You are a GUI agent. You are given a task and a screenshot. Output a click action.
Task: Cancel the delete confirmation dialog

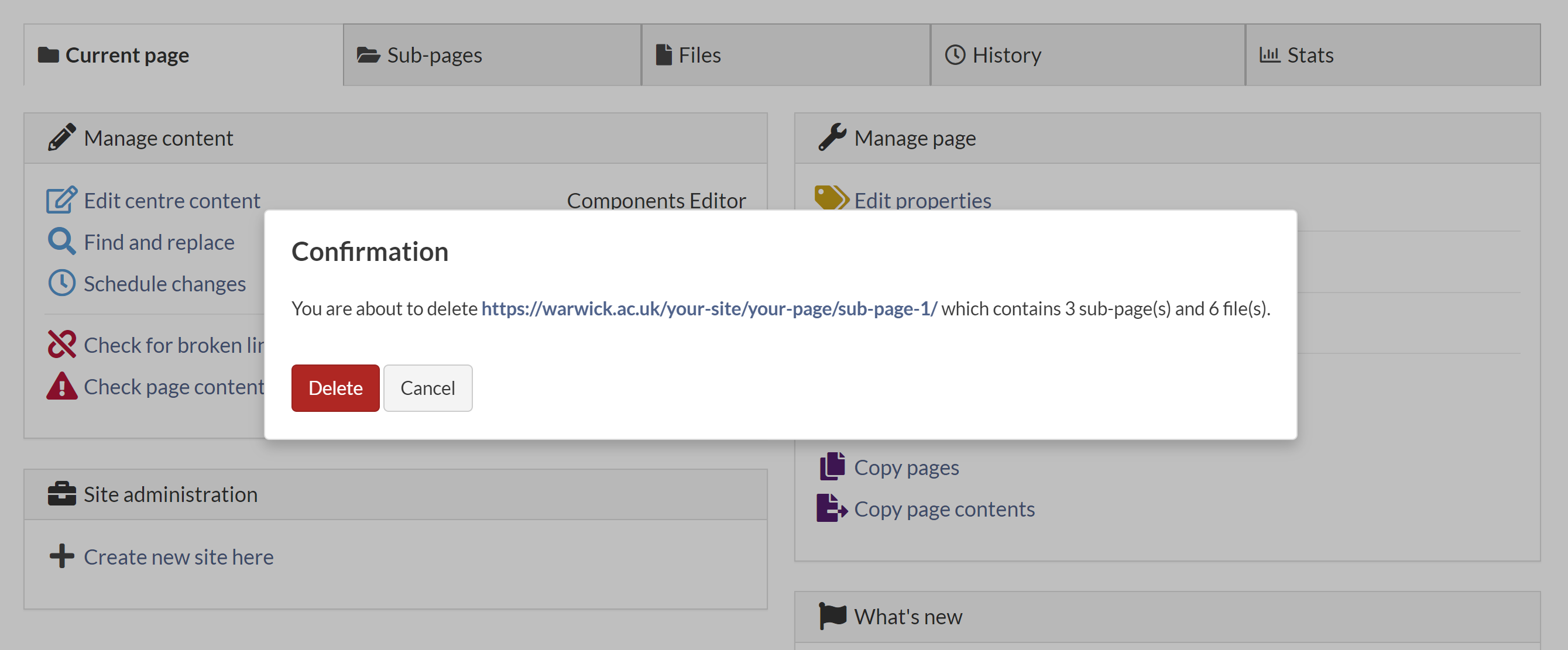click(427, 388)
